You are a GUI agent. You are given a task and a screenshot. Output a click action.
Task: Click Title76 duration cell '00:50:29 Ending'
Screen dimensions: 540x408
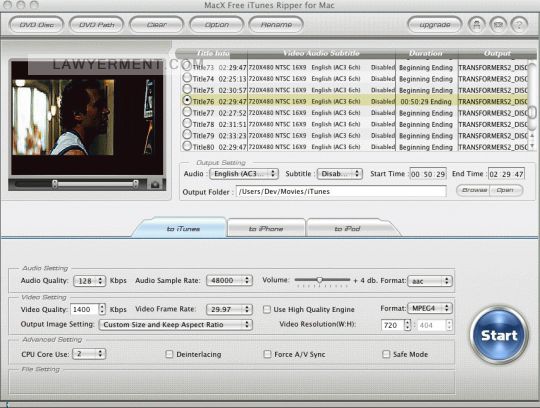click(426, 102)
